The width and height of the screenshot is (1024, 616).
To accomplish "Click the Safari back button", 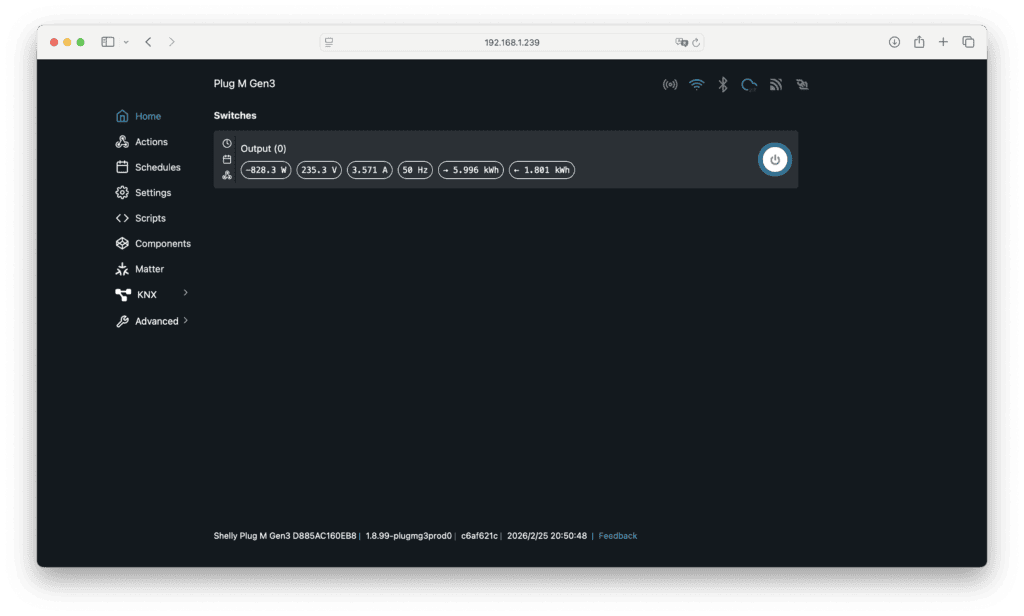I will 148,42.
